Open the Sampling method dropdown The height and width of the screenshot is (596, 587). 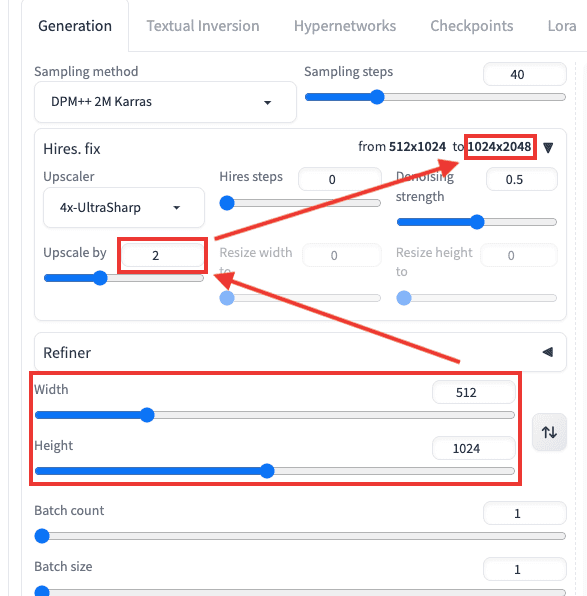pyautogui.click(x=165, y=102)
